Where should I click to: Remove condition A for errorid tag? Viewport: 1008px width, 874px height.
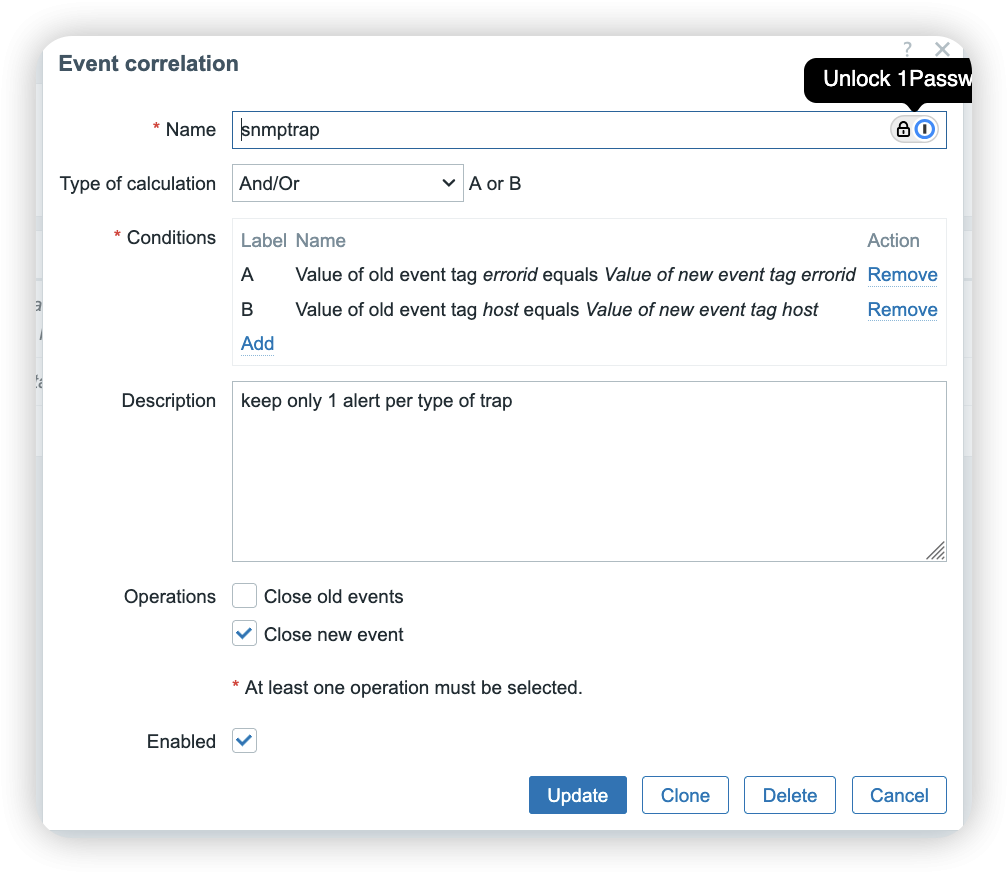pos(902,275)
